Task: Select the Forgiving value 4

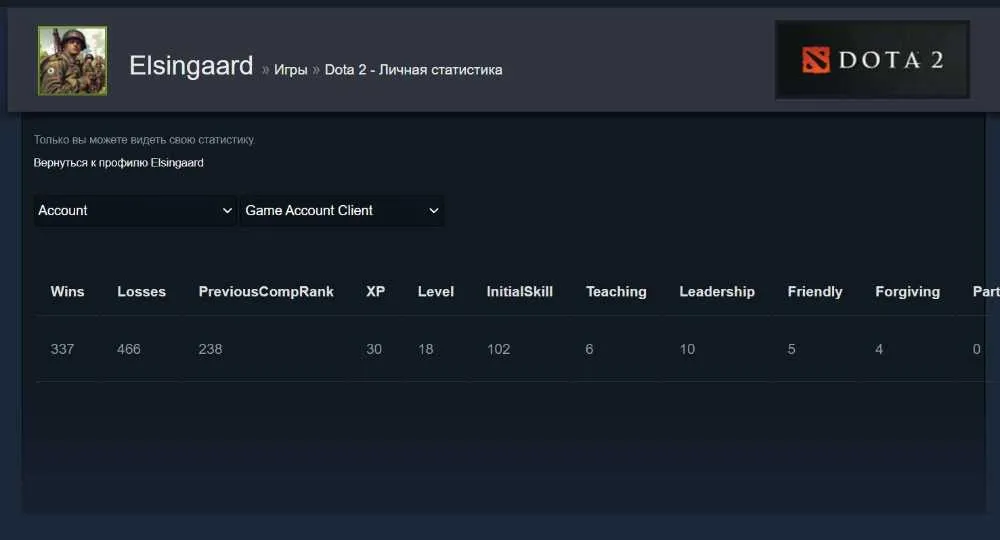Action: (x=879, y=349)
